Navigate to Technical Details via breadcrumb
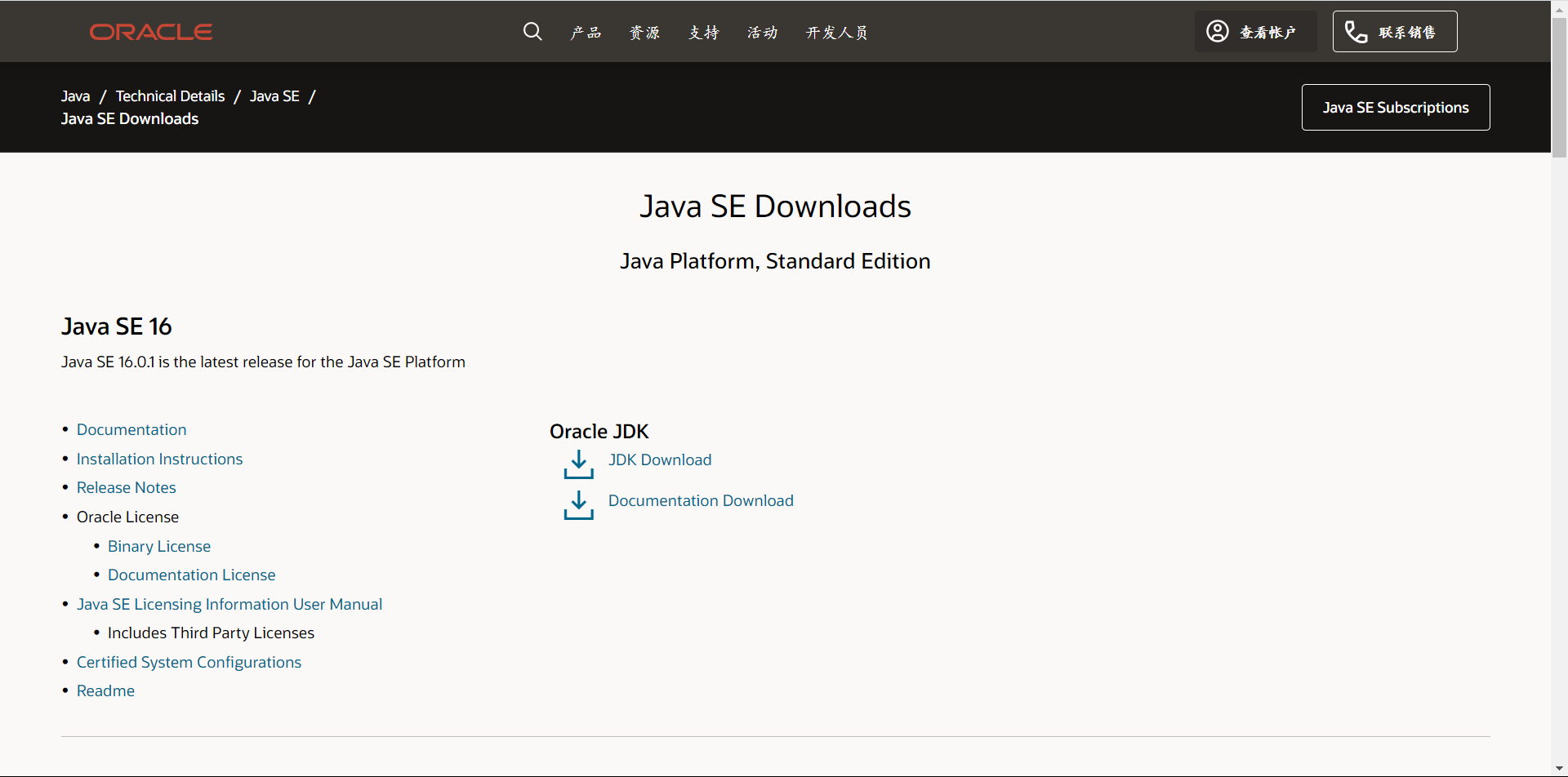 pyautogui.click(x=170, y=95)
